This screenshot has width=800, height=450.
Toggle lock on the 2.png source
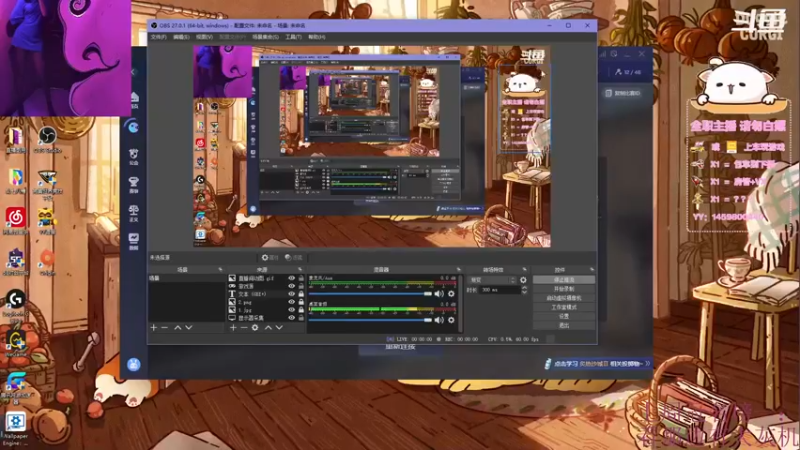click(x=301, y=302)
